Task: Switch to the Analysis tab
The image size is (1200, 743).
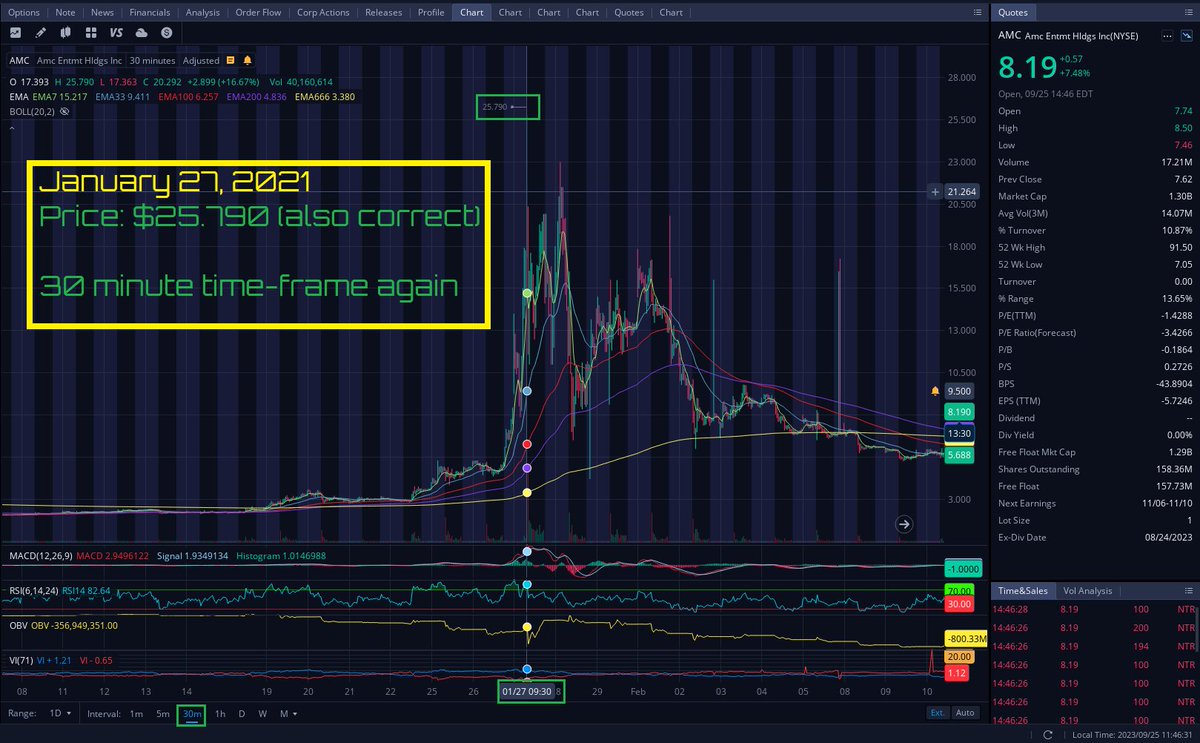Action: 203,12
